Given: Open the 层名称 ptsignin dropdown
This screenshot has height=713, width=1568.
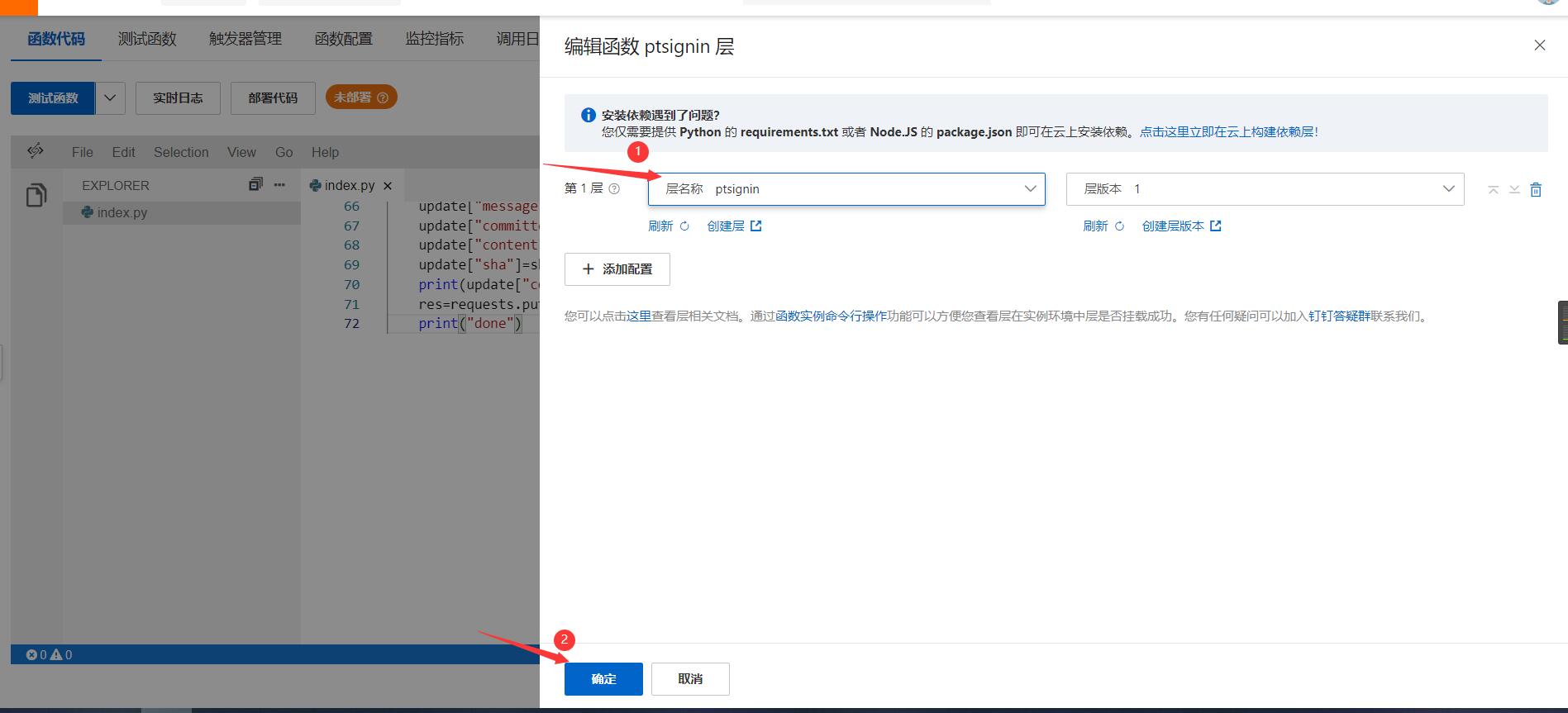Looking at the screenshot, I should 846,189.
